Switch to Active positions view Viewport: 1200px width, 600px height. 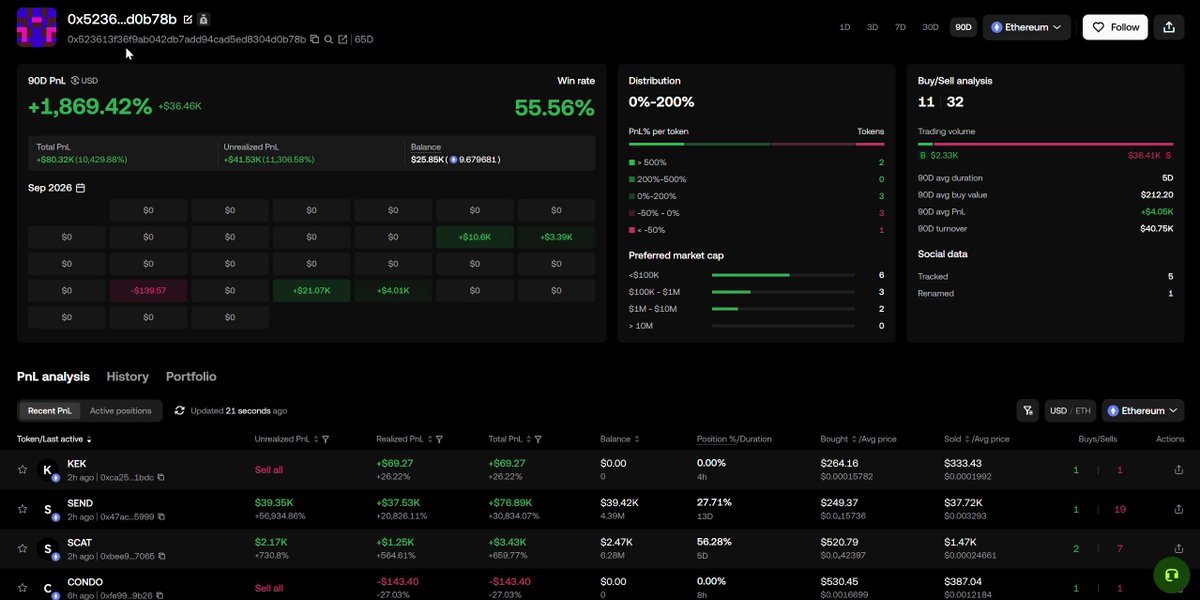tap(121, 411)
